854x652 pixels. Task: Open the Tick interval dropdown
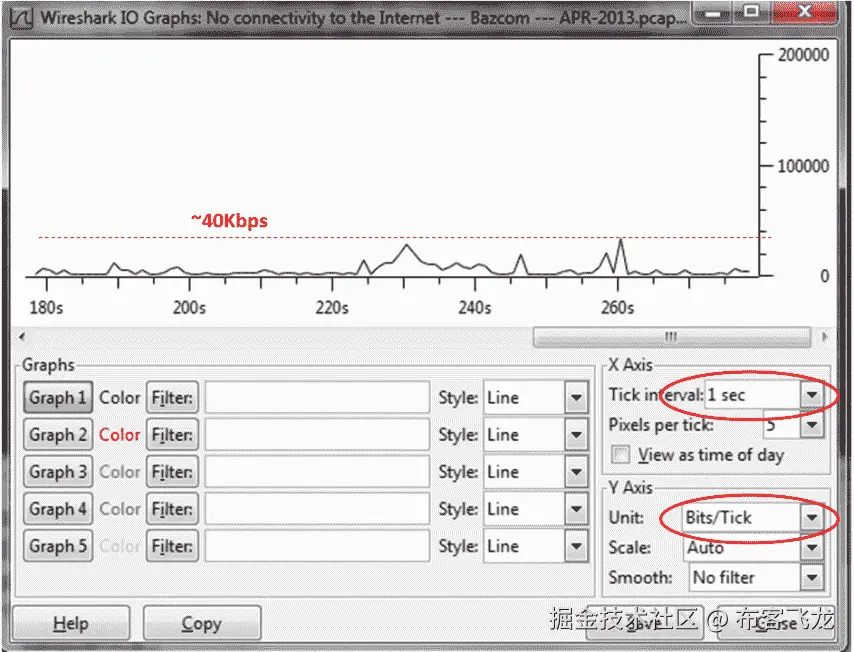click(x=812, y=394)
